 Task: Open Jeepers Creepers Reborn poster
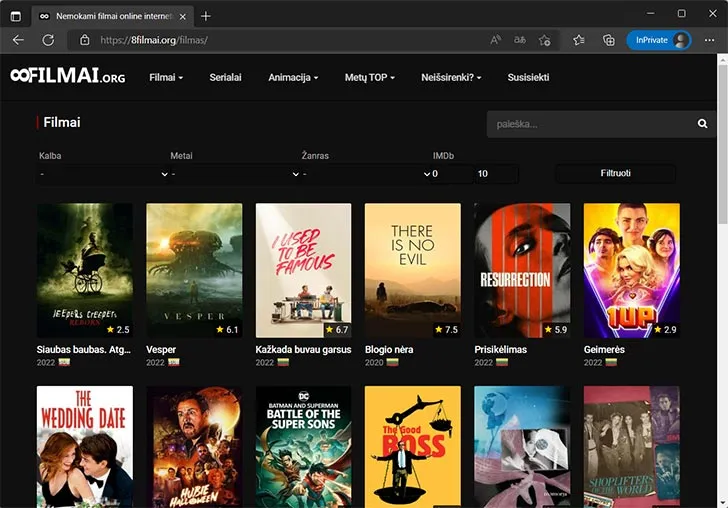point(85,270)
